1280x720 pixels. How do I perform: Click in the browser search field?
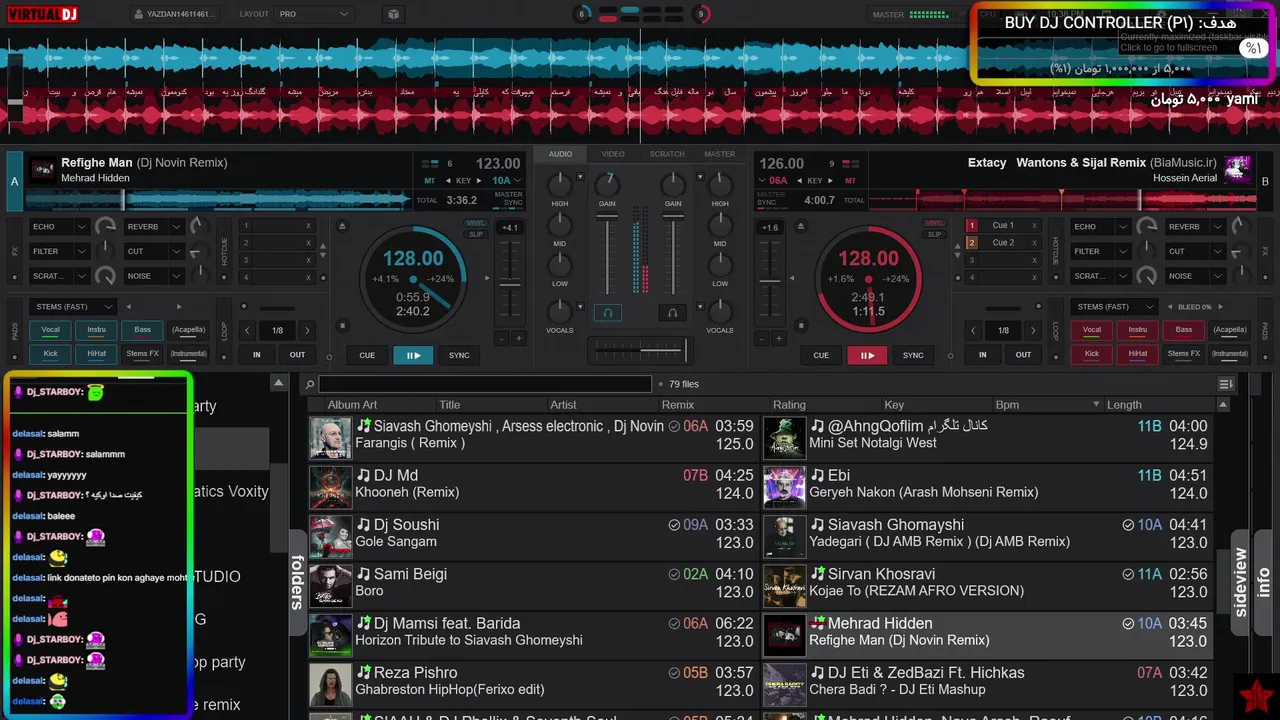click(x=485, y=384)
